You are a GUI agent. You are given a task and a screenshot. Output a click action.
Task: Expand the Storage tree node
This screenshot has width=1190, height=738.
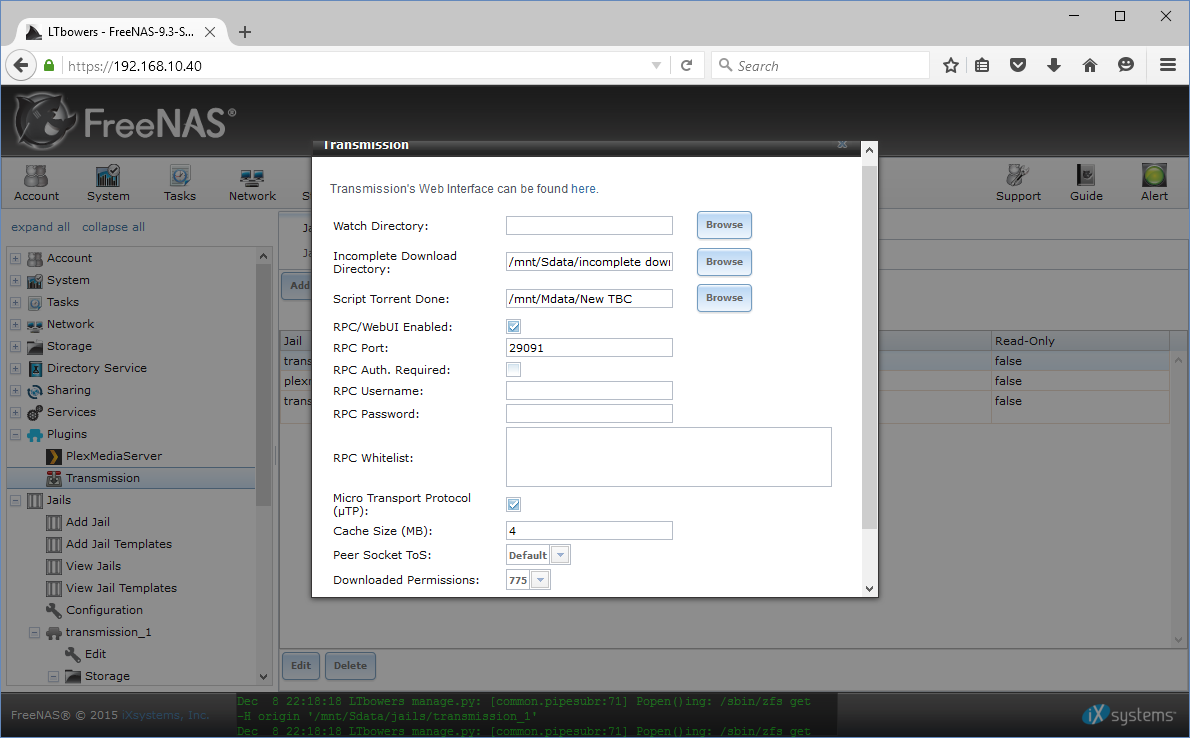click(15, 347)
